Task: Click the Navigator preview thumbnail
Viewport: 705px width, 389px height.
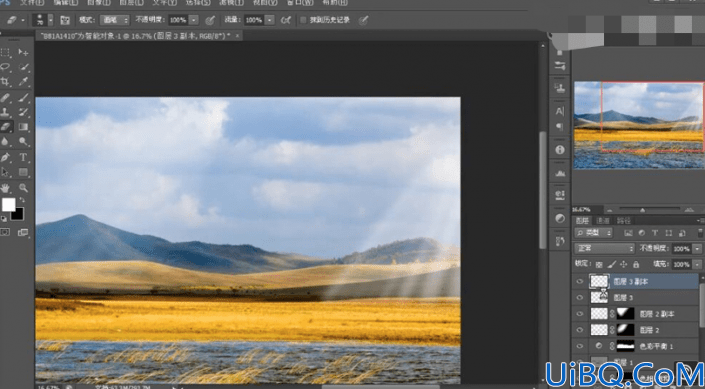Action: [639, 125]
